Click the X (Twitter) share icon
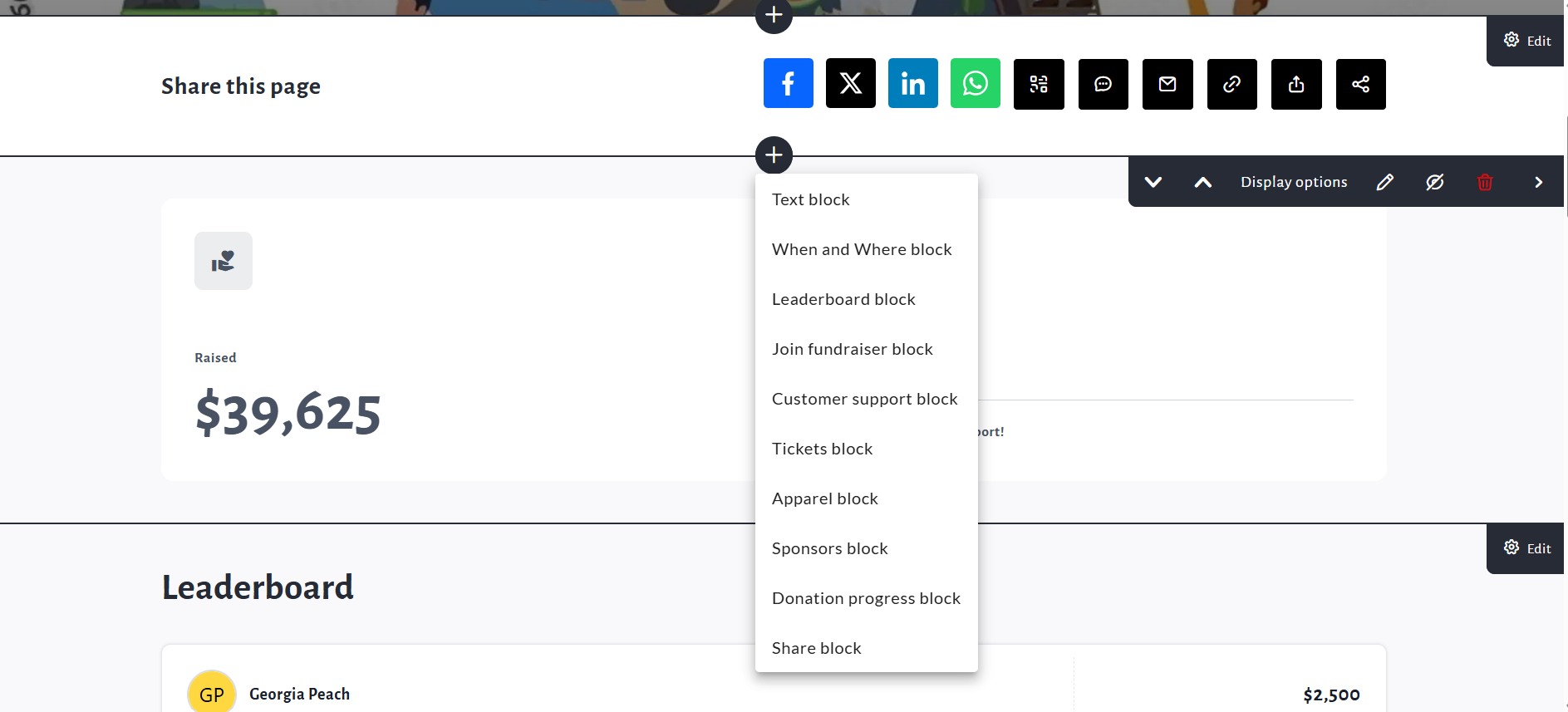 click(x=850, y=83)
